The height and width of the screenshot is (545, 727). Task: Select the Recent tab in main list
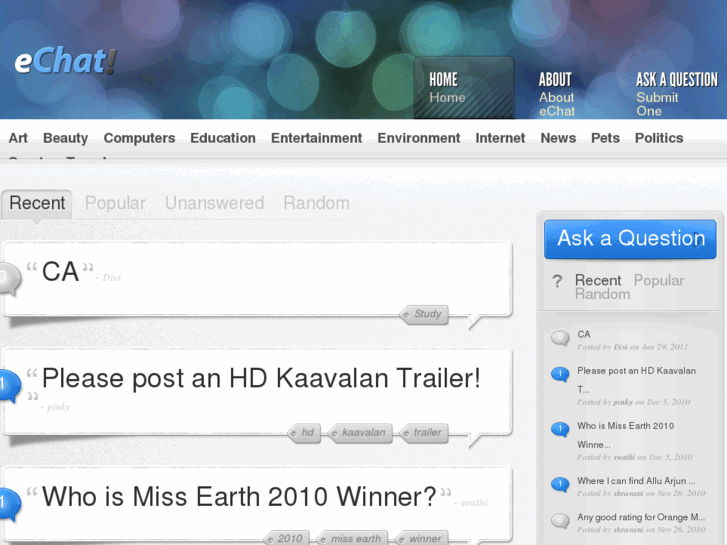37,203
